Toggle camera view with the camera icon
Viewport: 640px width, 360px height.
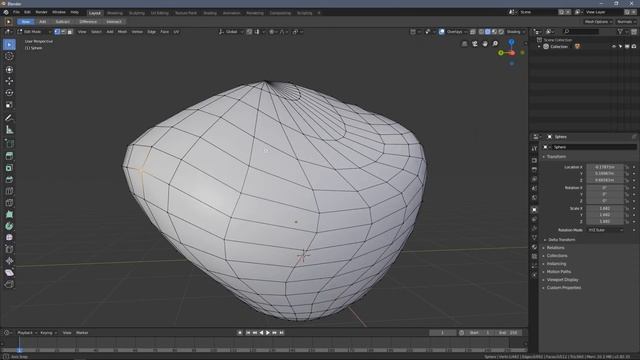(475, 44)
